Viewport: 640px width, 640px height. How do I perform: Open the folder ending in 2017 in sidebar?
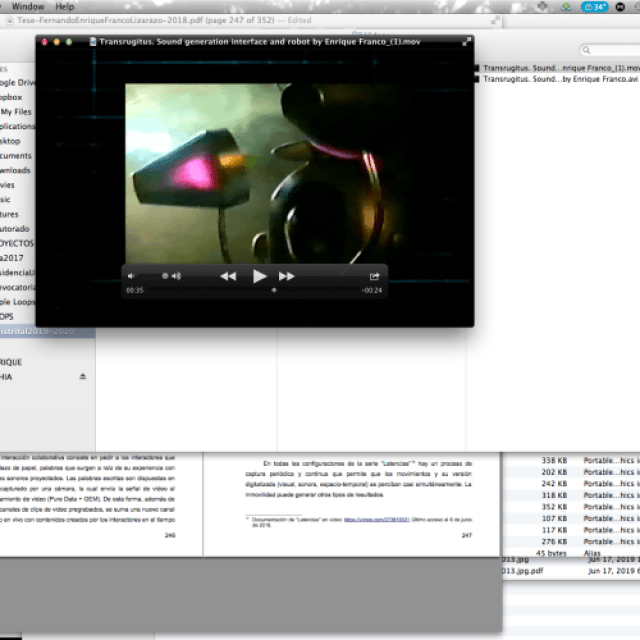click(12, 258)
